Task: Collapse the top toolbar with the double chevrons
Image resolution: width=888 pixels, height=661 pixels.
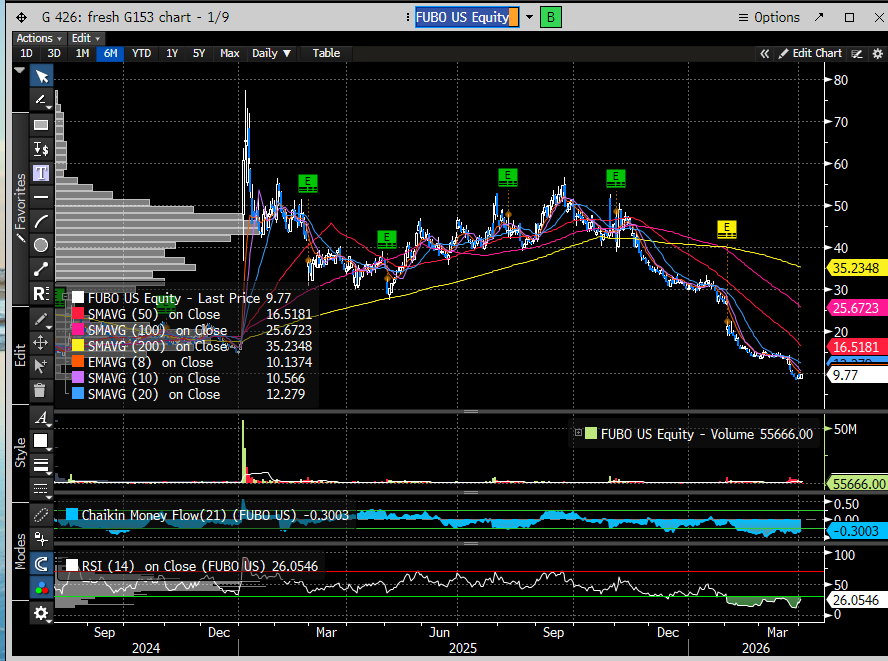Action: pyautogui.click(x=764, y=53)
